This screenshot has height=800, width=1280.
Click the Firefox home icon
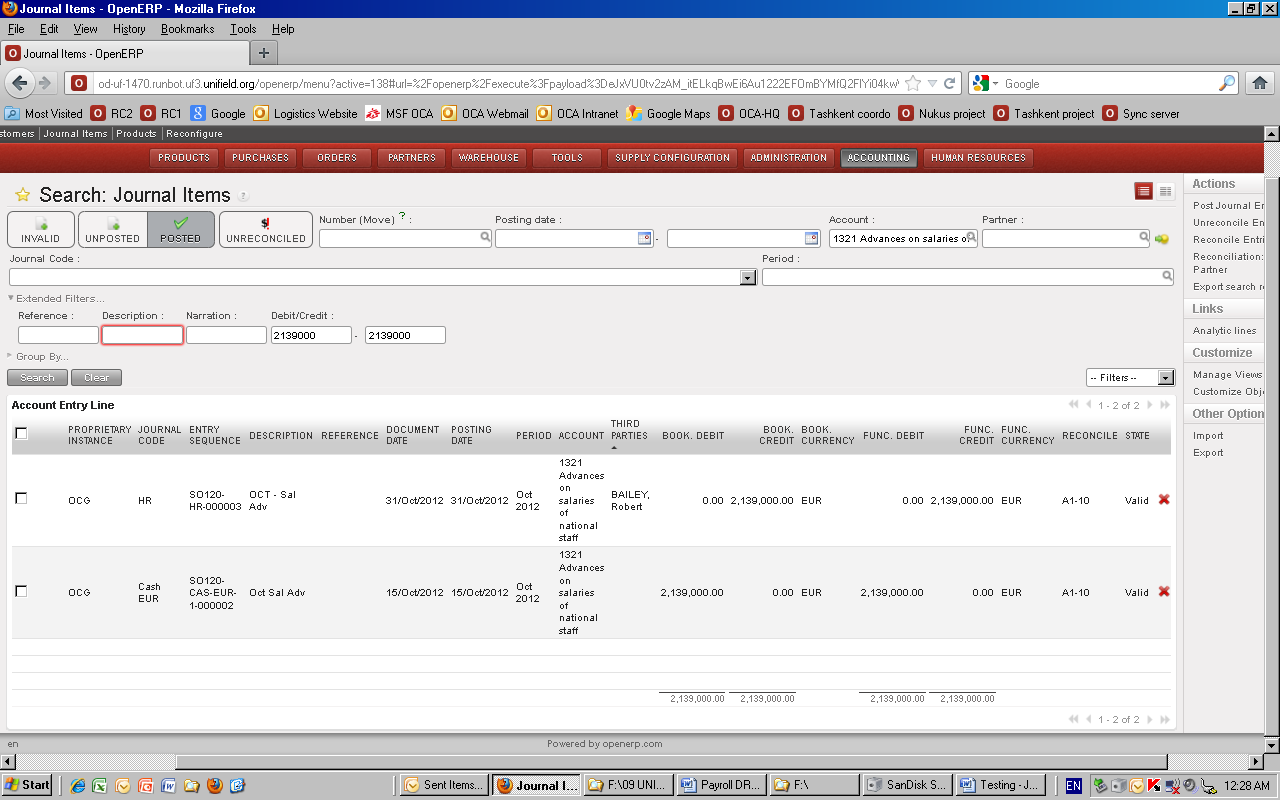click(1260, 83)
